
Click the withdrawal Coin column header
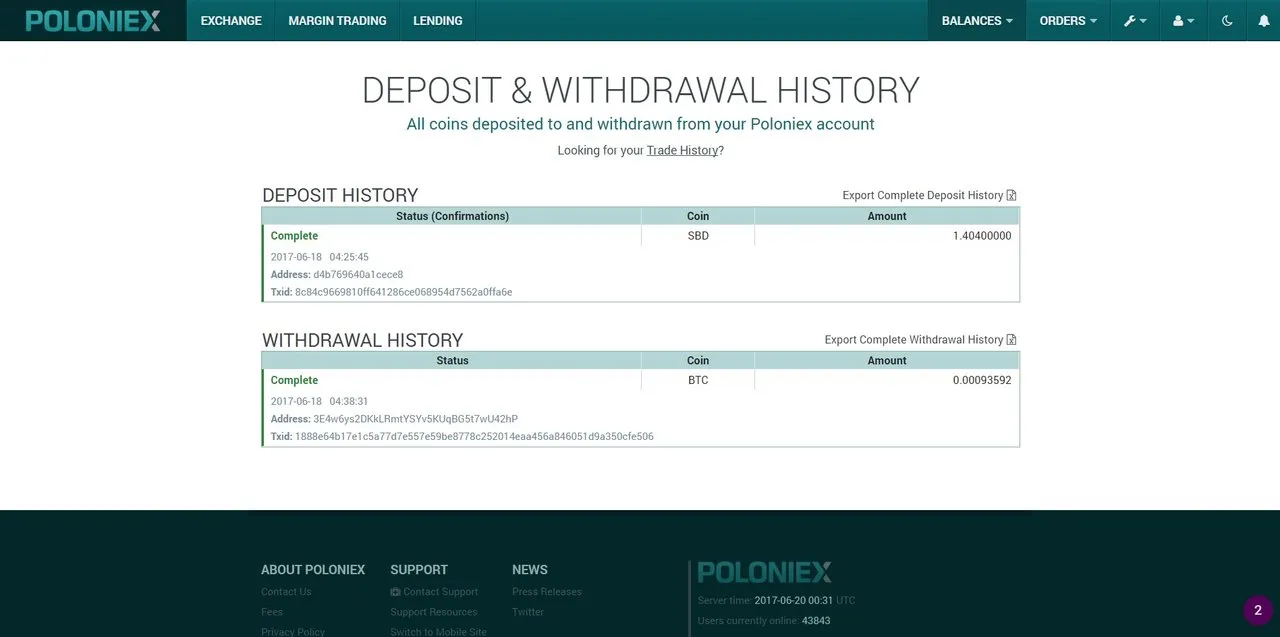tap(698, 360)
